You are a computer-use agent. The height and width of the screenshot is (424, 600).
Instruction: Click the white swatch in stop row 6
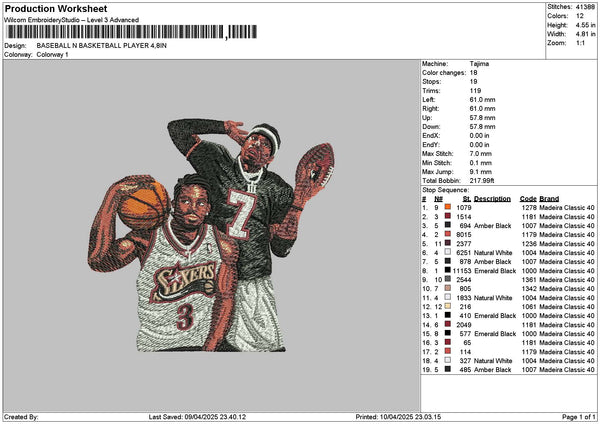click(x=447, y=252)
